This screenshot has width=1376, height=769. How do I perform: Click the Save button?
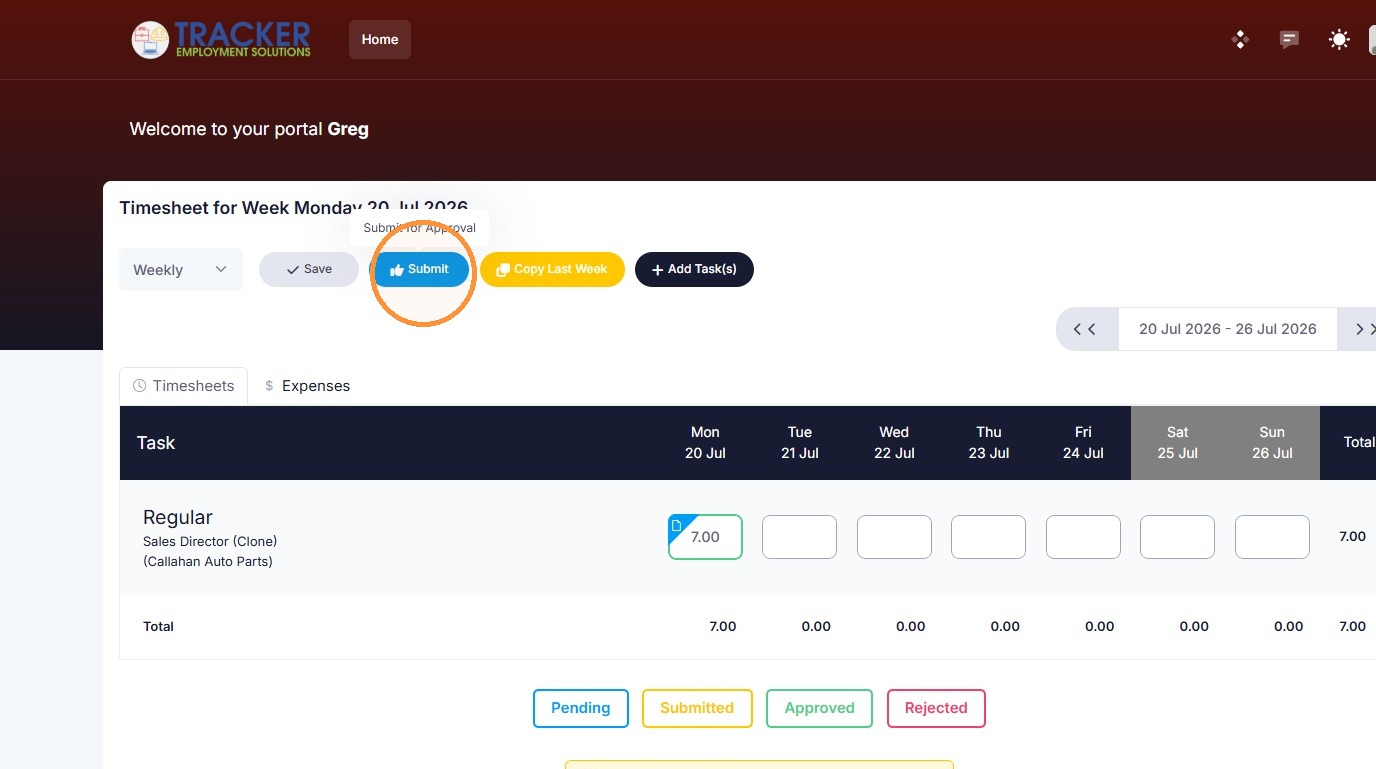pyautogui.click(x=309, y=269)
